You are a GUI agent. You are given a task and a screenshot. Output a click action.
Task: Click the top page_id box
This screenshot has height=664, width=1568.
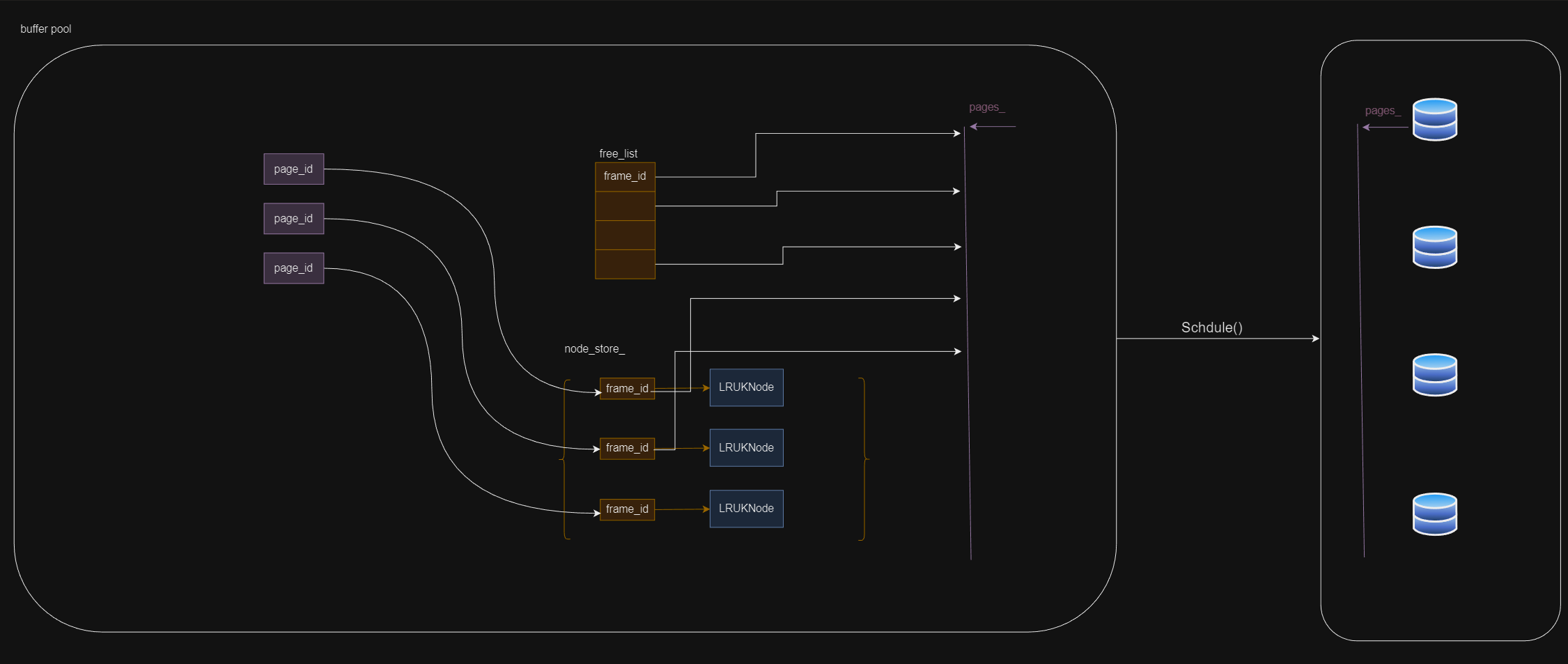(294, 169)
